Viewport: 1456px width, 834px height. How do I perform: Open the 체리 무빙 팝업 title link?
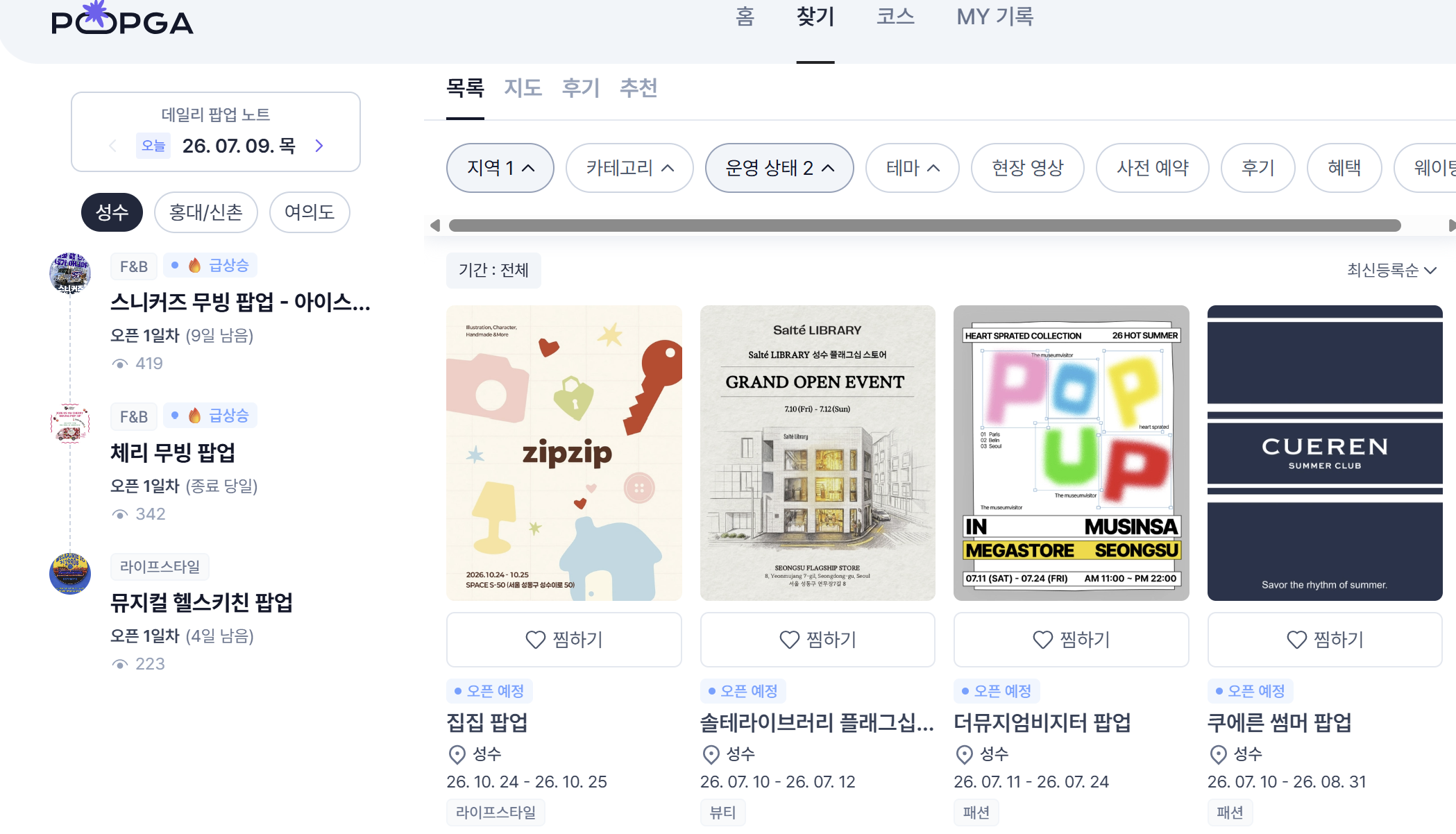[173, 453]
